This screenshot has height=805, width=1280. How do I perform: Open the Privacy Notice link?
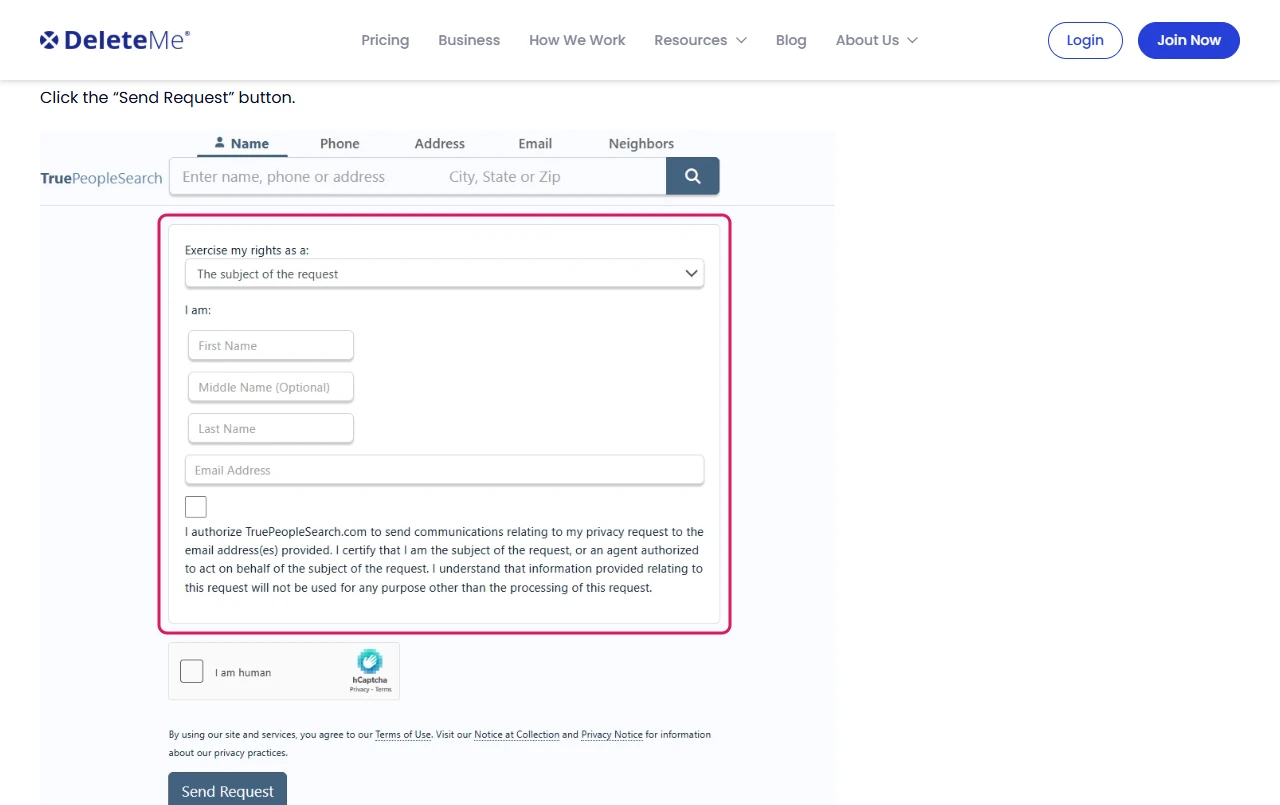[x=612, y=734]
